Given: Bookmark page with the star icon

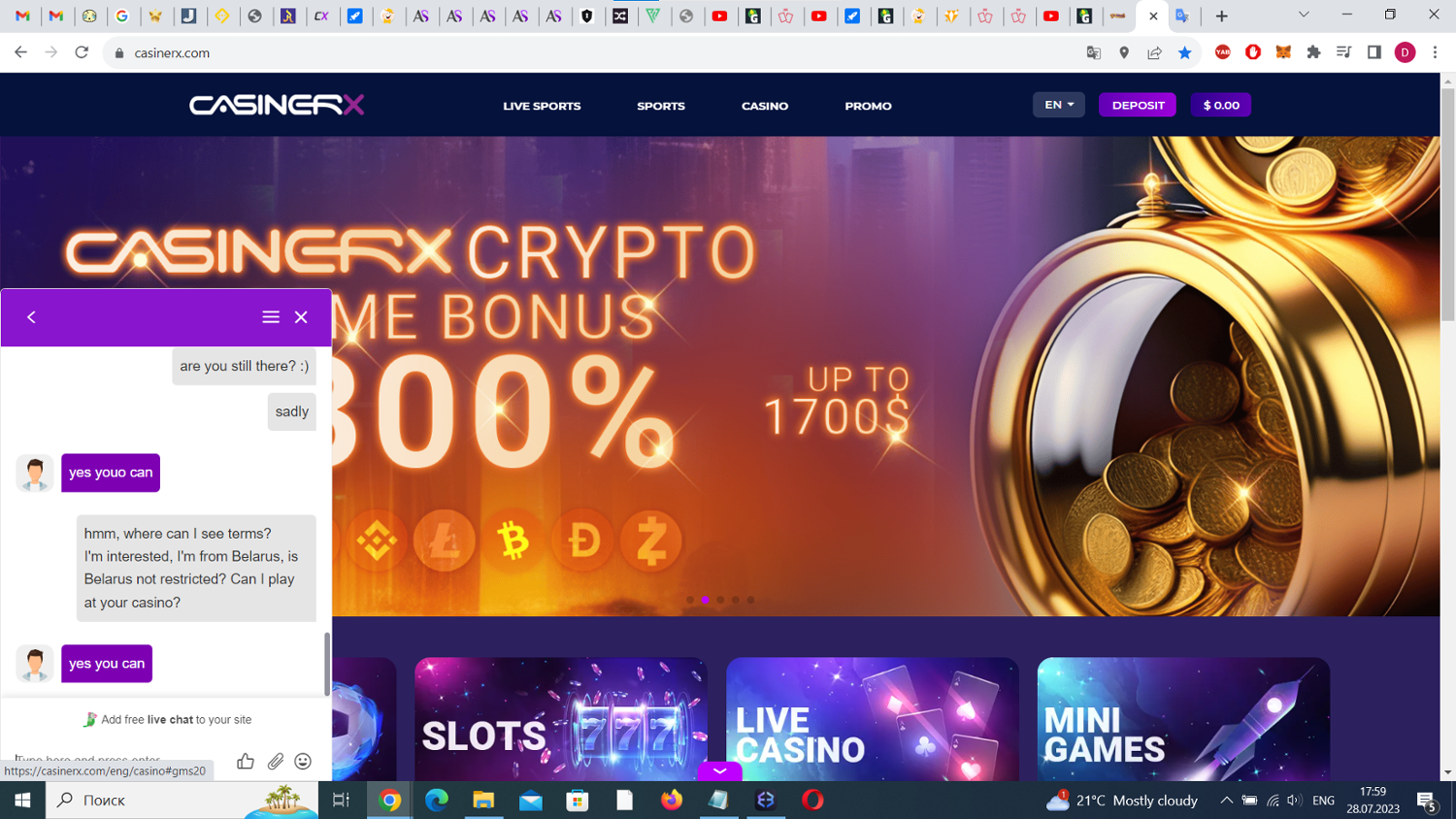Looking at the screenshot, I should coord(1185,52).
